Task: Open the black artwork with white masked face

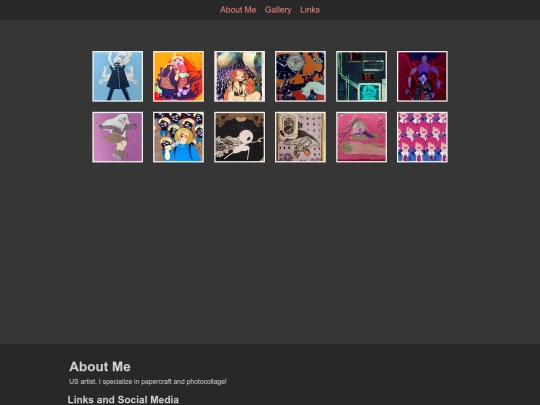Action: (239, 137)
